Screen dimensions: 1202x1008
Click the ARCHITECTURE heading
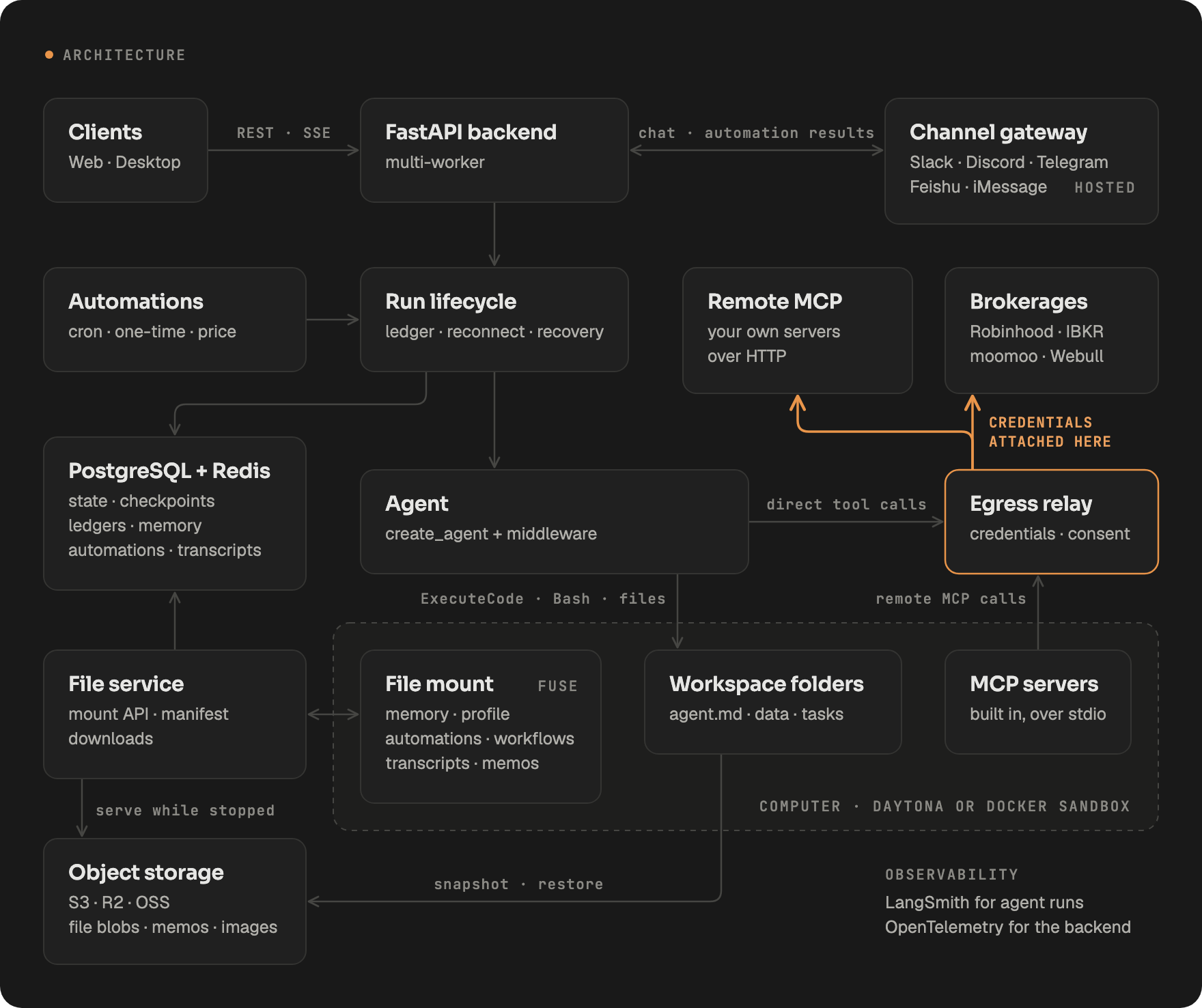[x=124, y=55]
